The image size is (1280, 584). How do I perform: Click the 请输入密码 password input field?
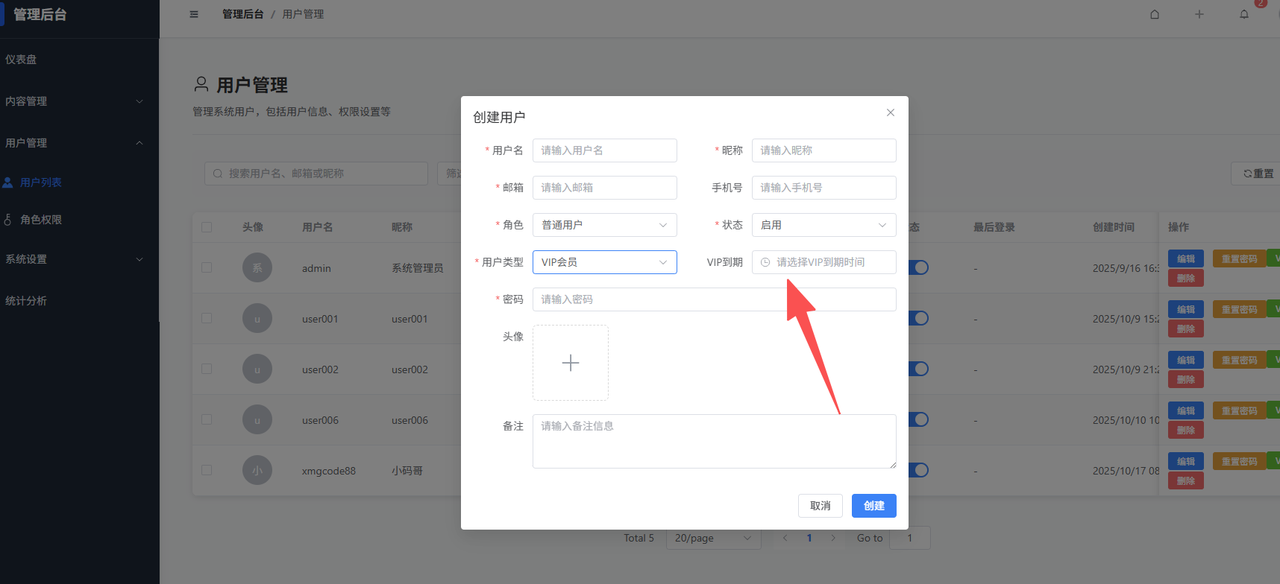click(713, 299)
